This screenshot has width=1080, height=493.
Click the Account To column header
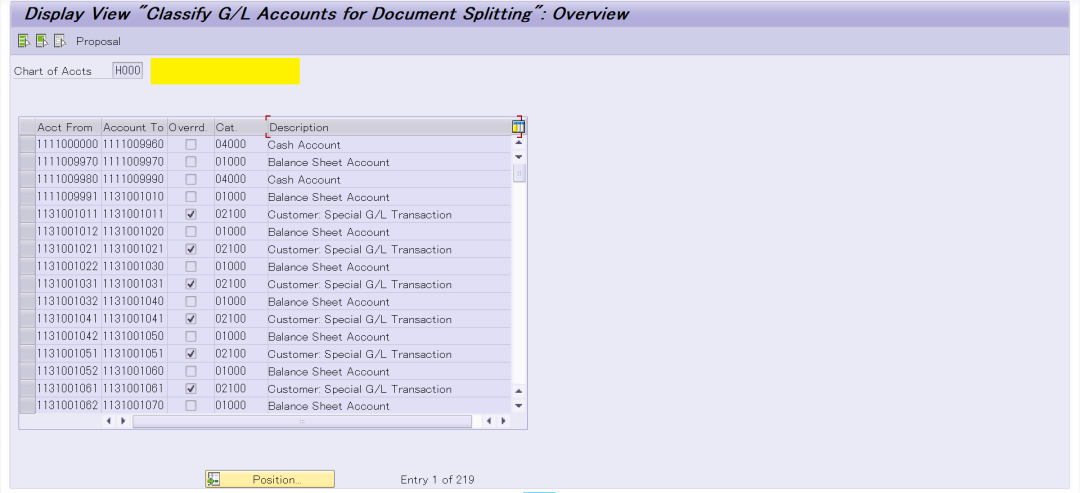coord(134,127)
